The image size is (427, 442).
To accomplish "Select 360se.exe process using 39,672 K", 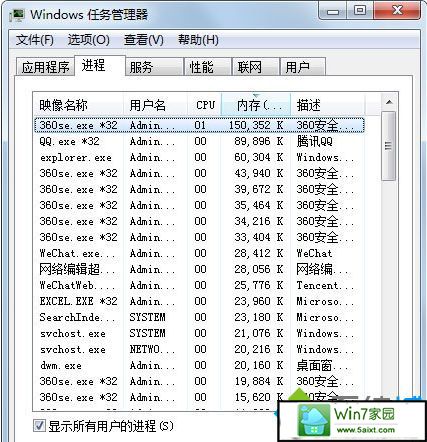I will (x=199, y=189).
